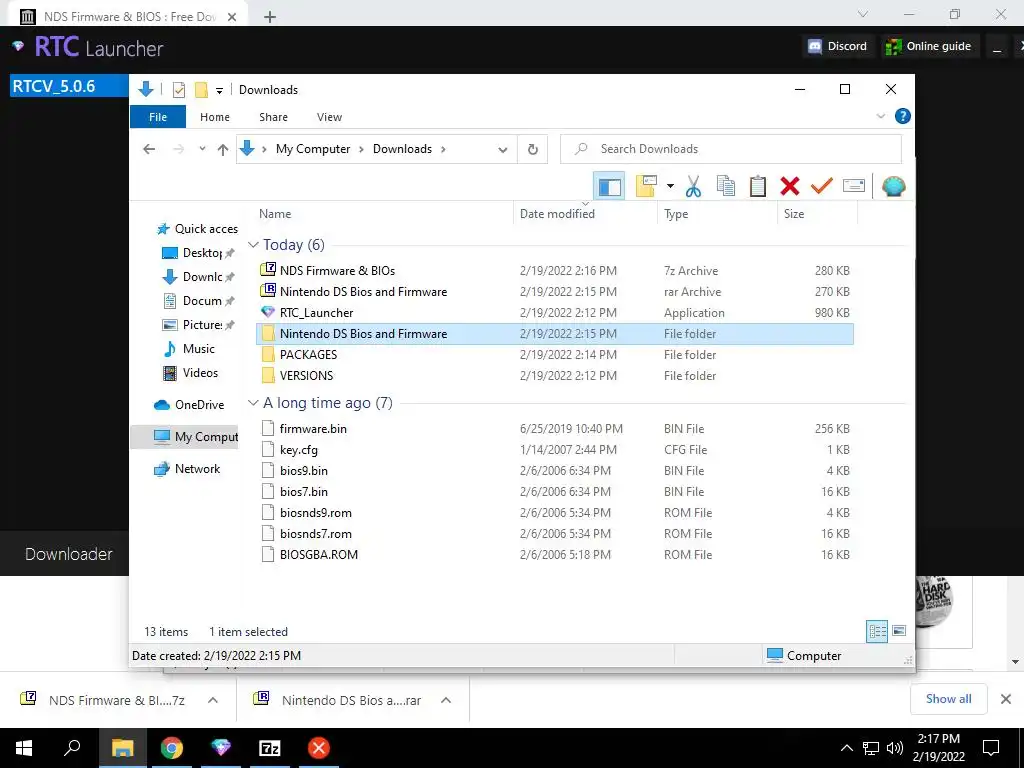Select the firmware.bin file

click(x=554, y=428)
